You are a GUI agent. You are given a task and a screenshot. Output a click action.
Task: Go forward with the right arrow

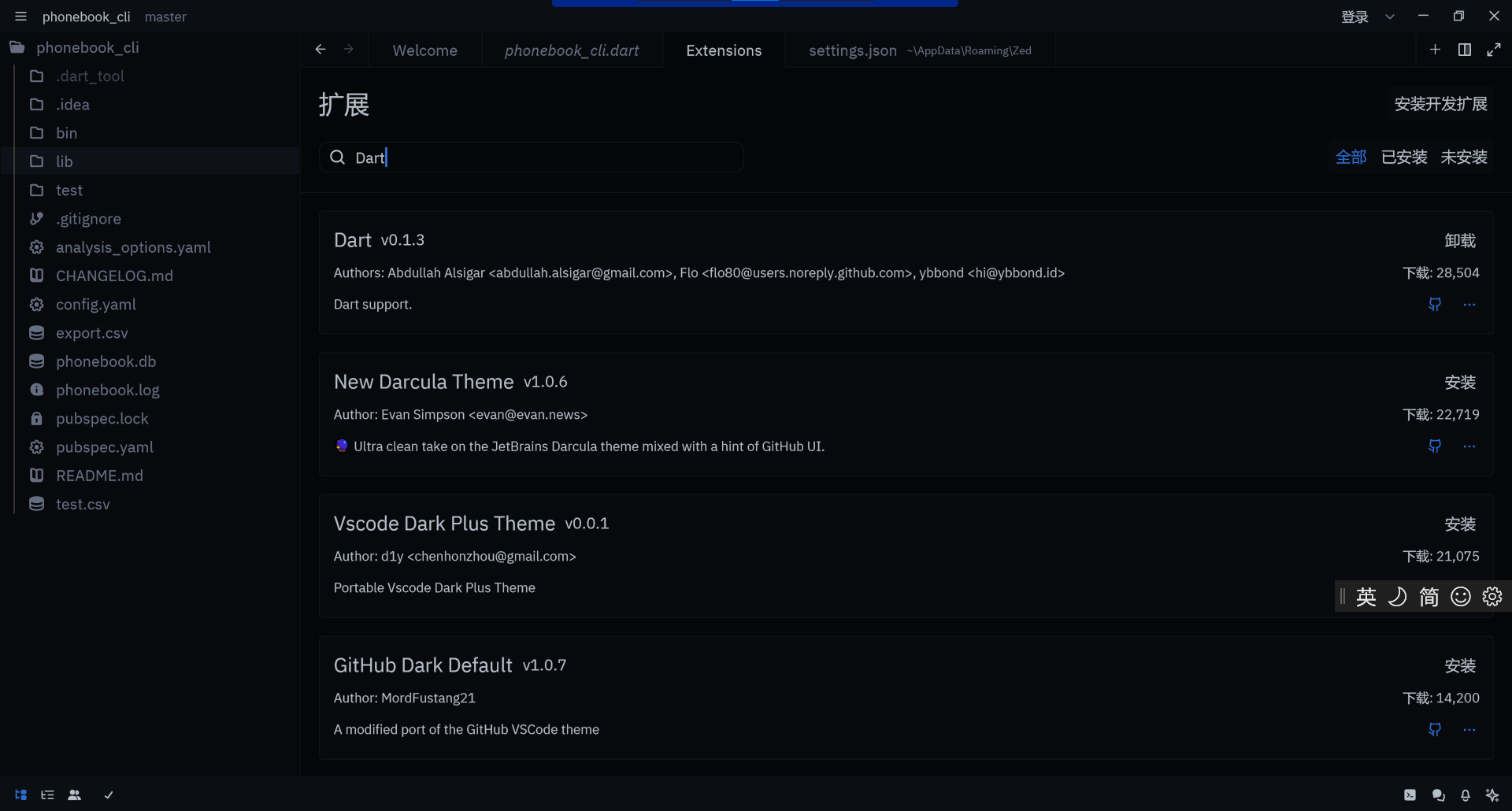(349, 50)
